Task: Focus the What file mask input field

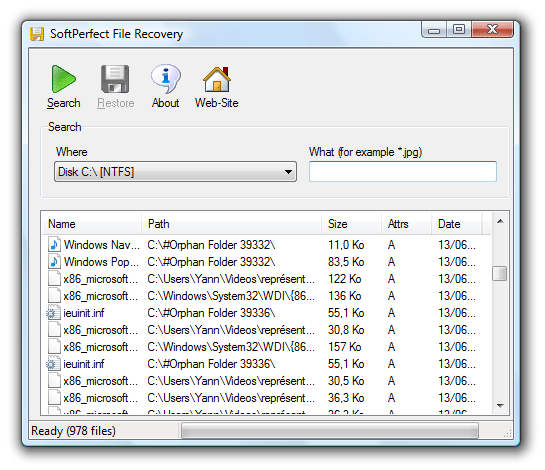Action: pos(403,171)
